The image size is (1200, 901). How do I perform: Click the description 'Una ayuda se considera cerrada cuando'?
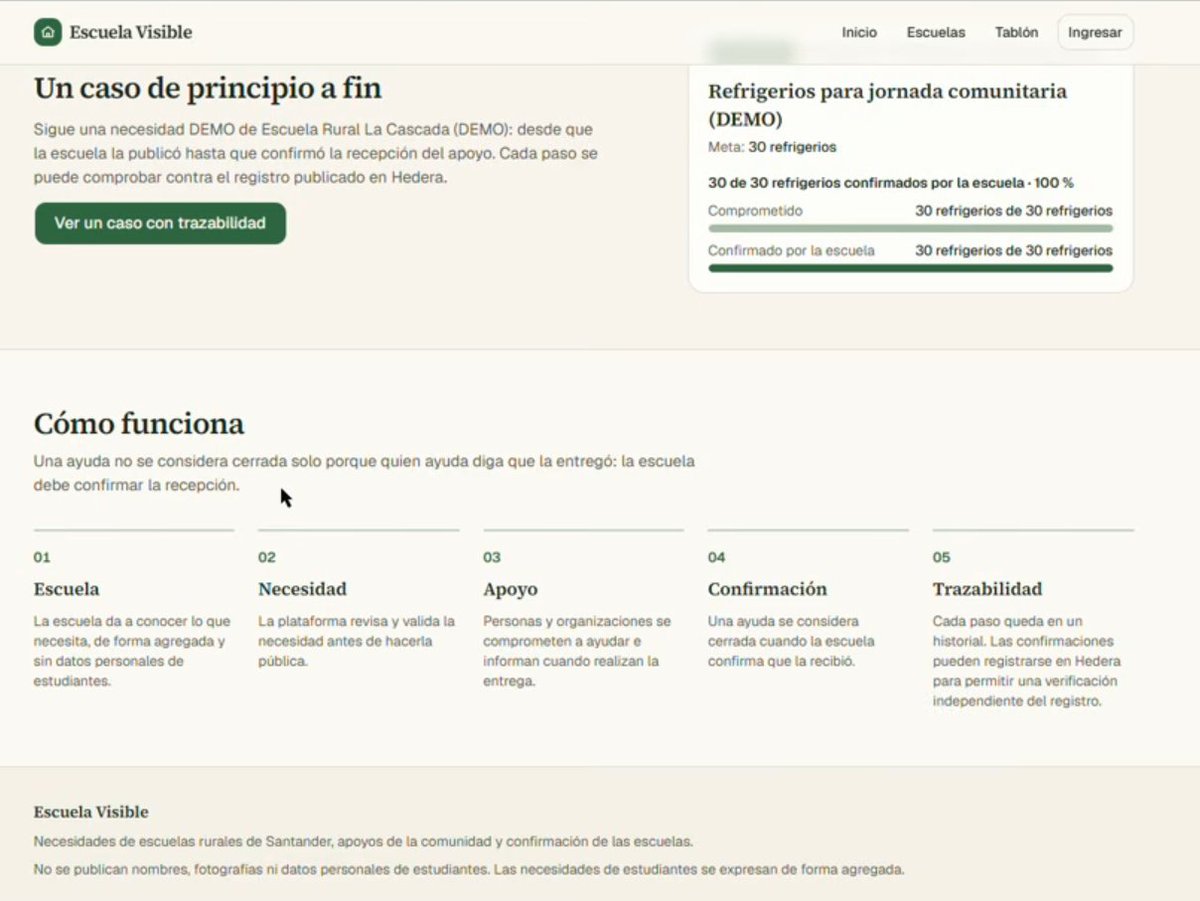coord(792,641)
